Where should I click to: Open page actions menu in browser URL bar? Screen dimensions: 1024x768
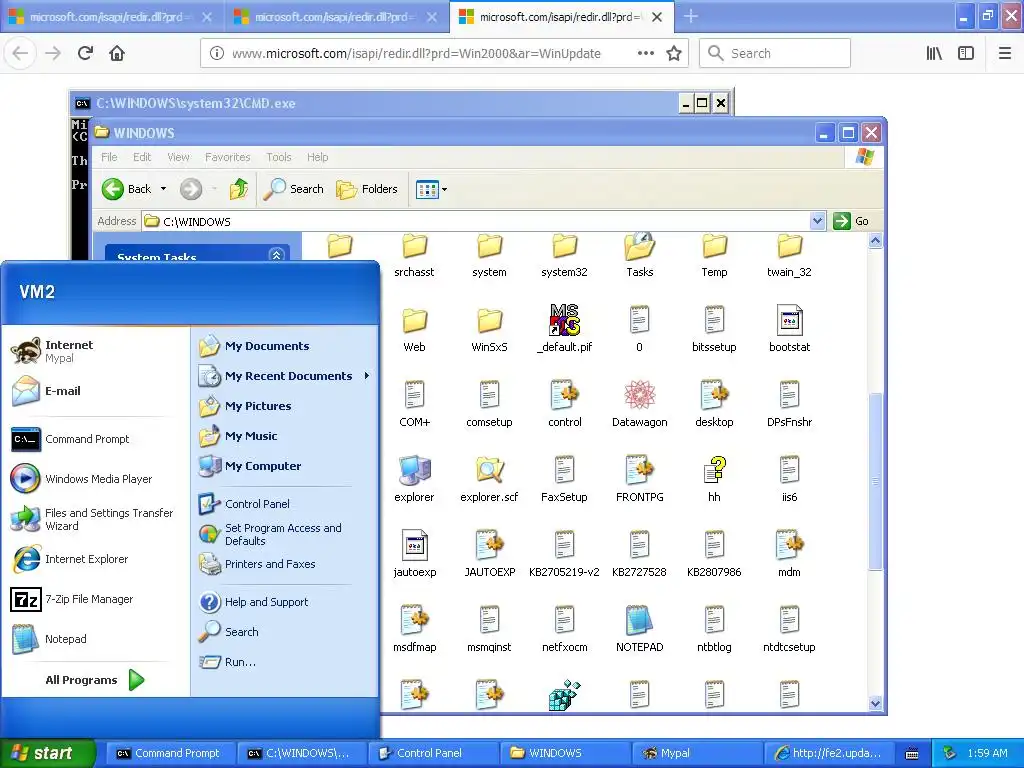click(645, 54)
